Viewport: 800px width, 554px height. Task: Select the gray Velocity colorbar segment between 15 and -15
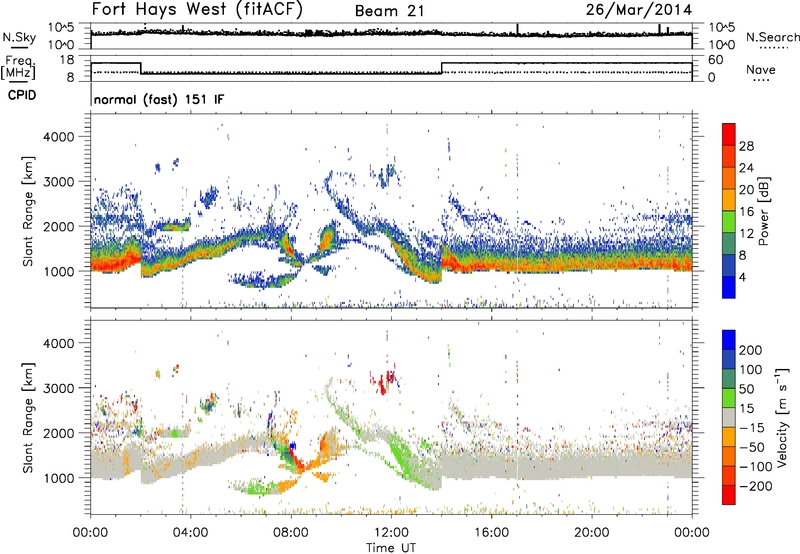729,417
